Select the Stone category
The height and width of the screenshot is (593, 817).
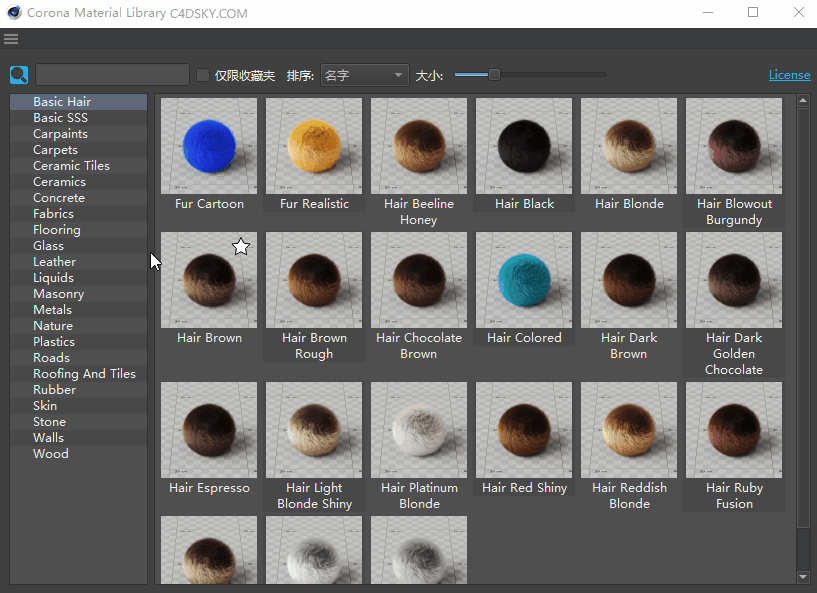tap(79, 422)
